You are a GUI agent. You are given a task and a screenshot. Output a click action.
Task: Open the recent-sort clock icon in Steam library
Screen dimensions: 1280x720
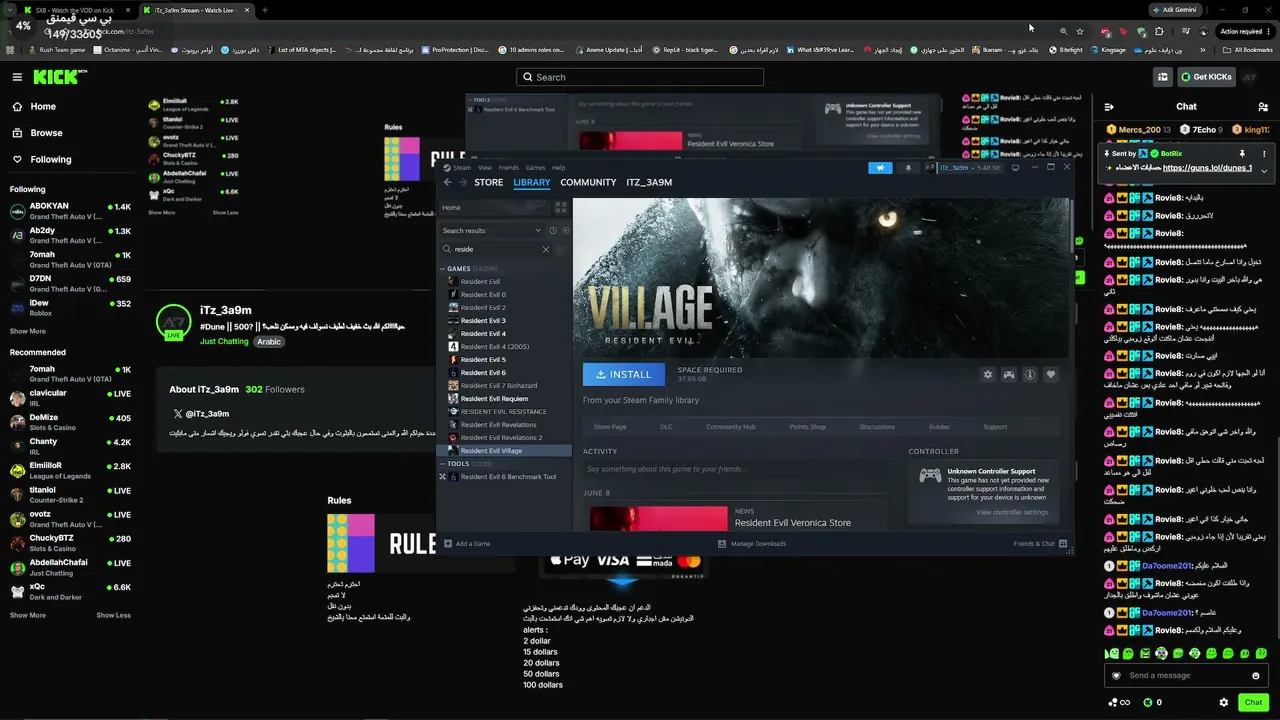(x=552, y=230)
